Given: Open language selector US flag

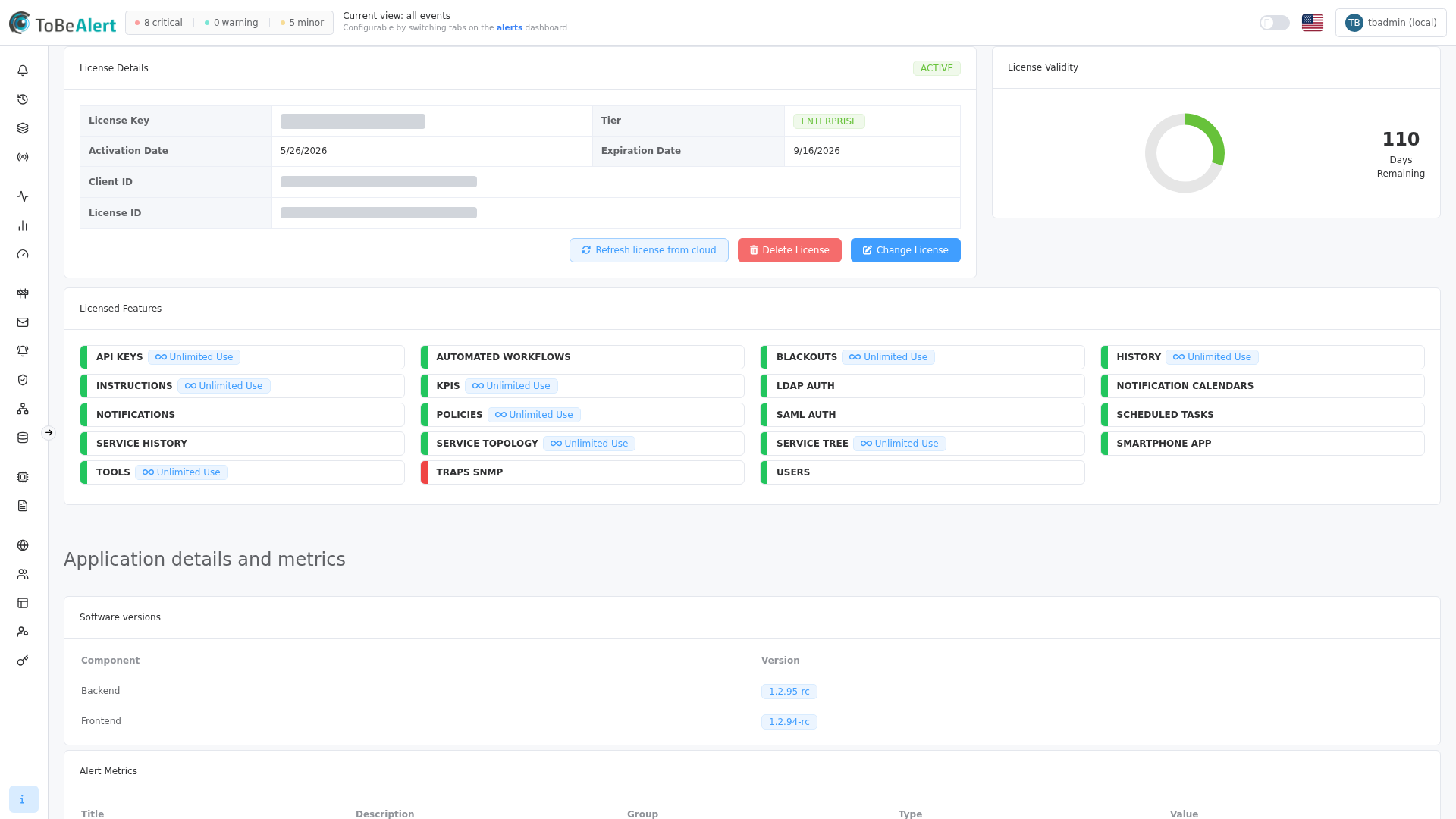Looking at the screenshot, I should point(1313,23).
